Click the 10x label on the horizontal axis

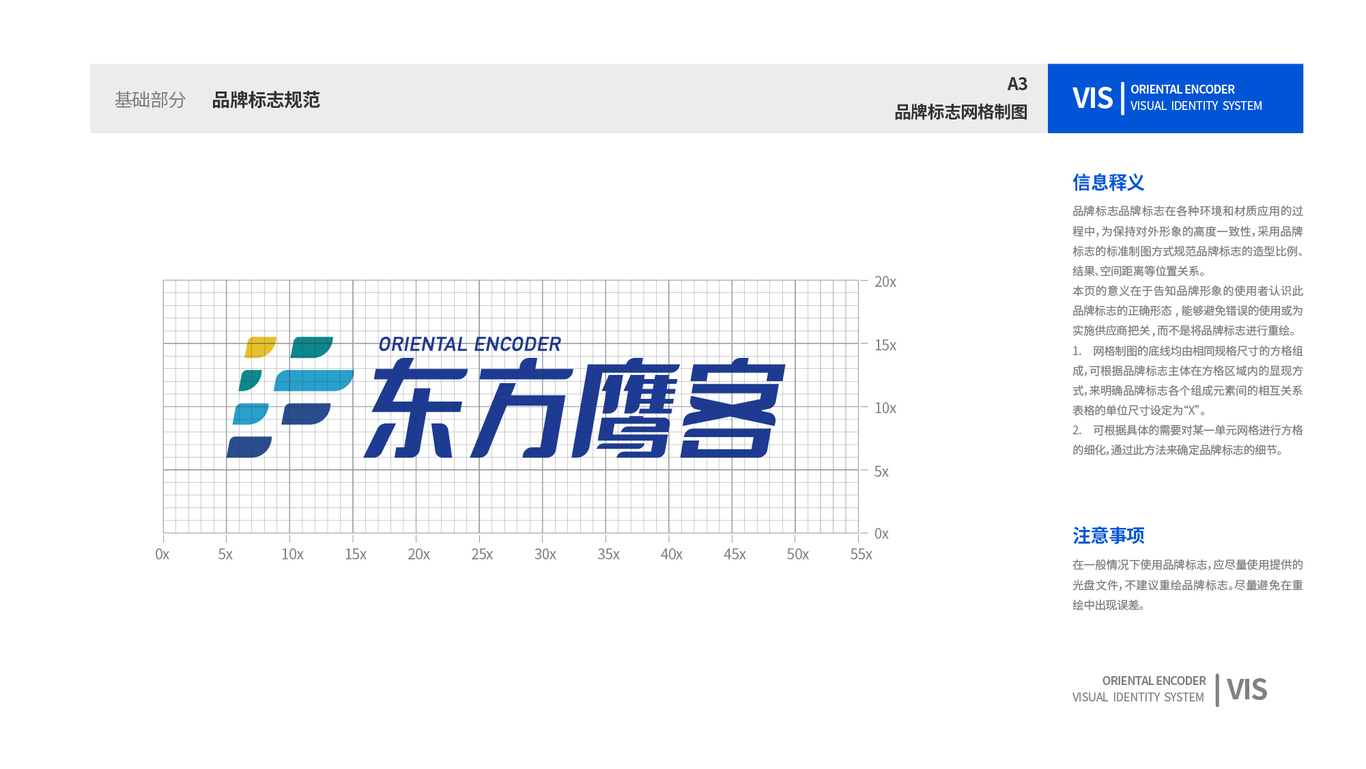292,554
